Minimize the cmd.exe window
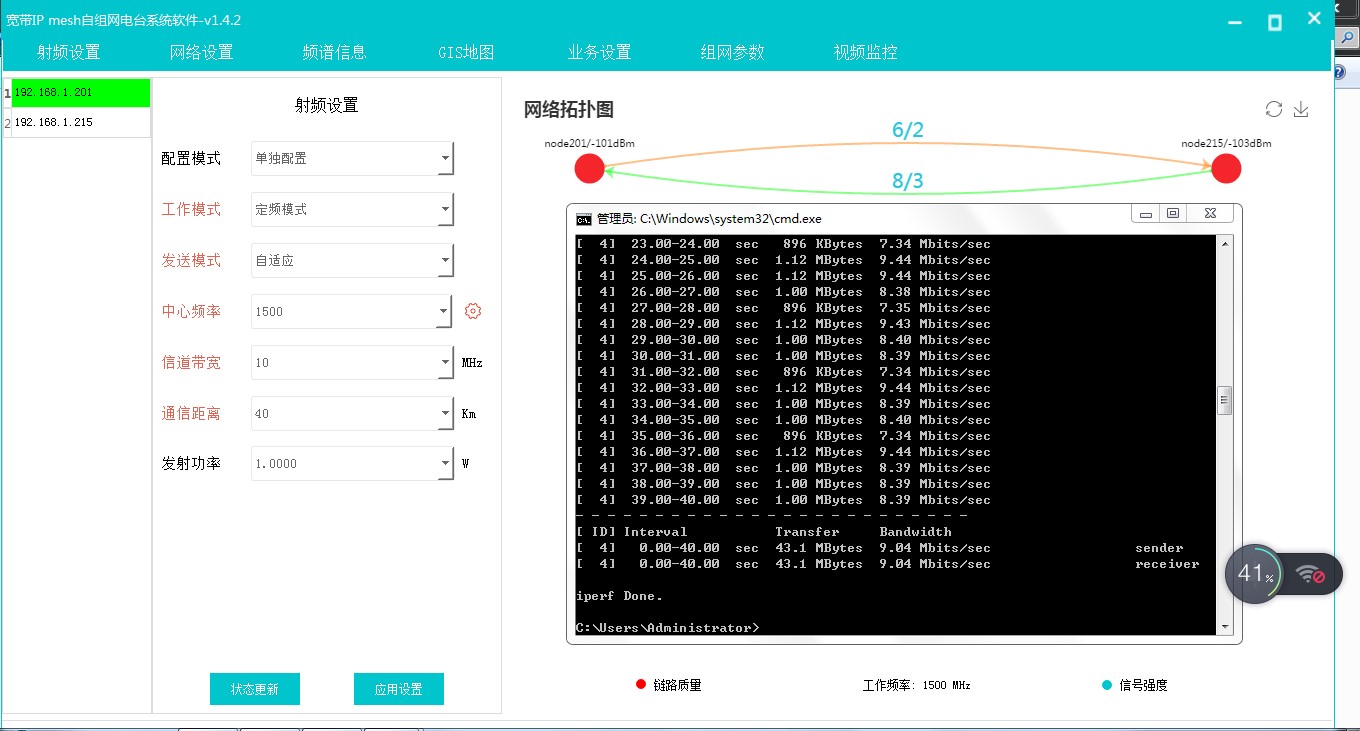The height and width of the screenshot is (731, 1360). tap(1145, 213)
